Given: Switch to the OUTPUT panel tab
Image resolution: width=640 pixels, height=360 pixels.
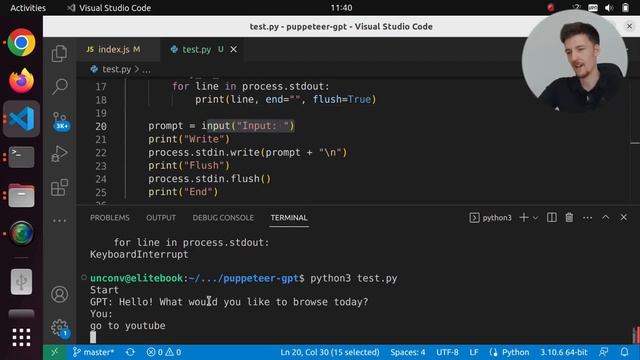Looking at the screenshot, I should [161, 218].
